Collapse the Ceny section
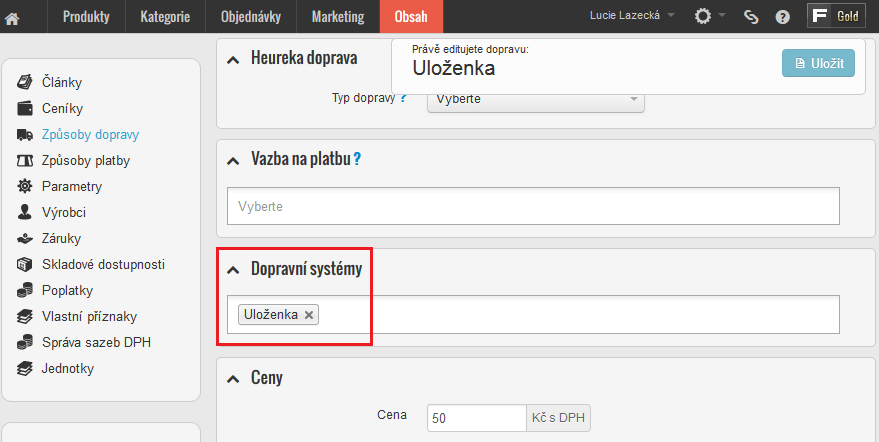 [x=233, y=380]
